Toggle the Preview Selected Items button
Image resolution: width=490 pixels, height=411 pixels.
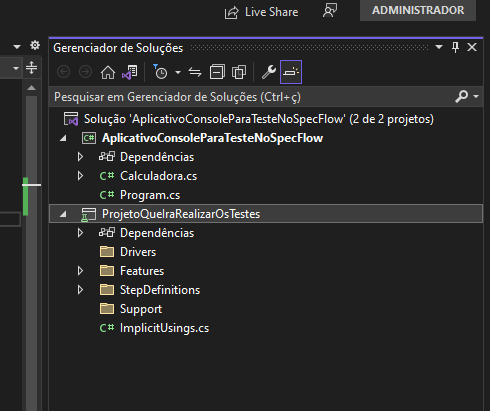pos(291,72)
